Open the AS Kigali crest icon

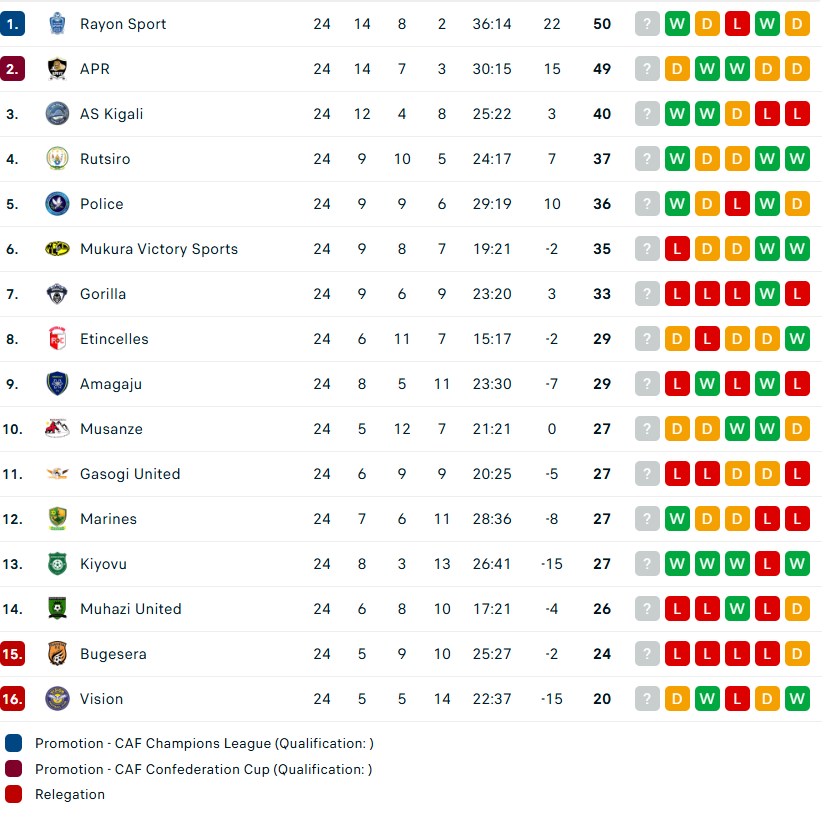57,114
